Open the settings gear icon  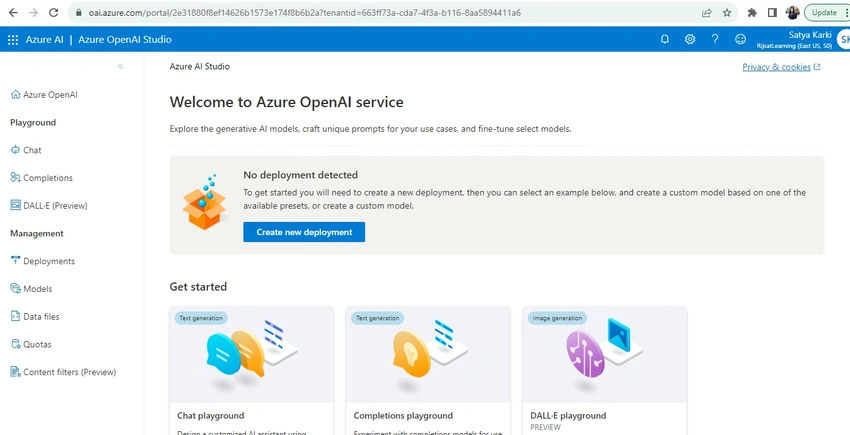click(690, 39)
